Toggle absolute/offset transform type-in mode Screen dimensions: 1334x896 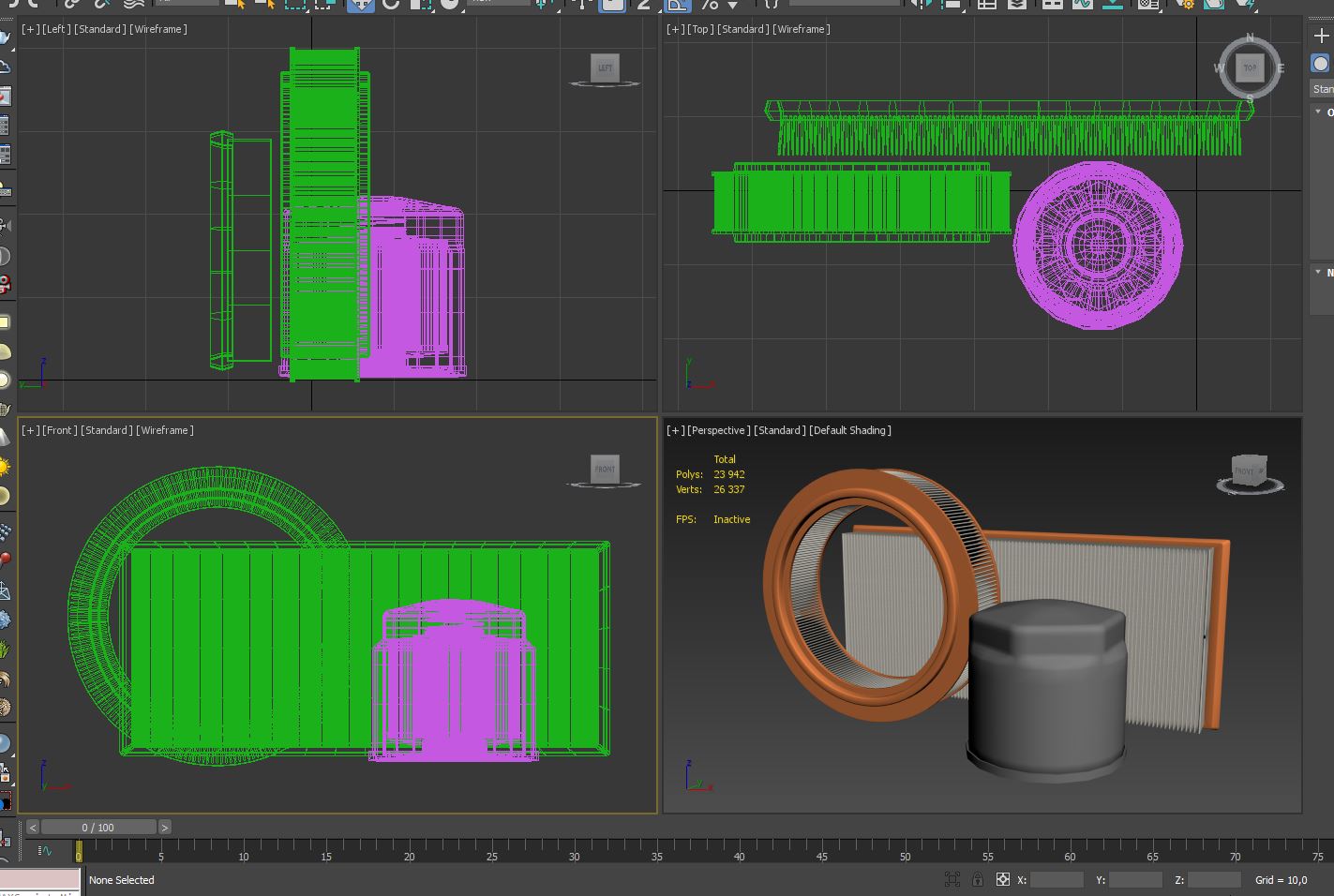(x=1002, y=879)
